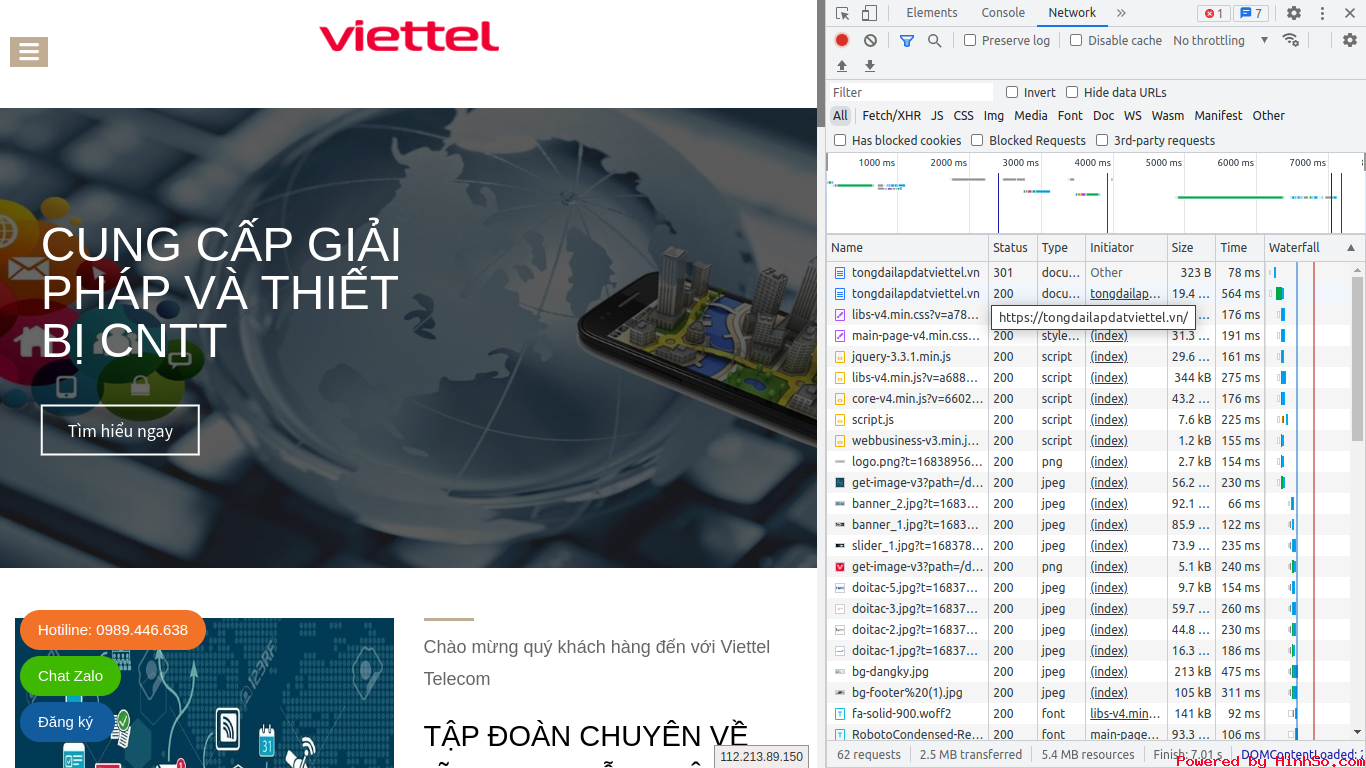Screen dimensions: 1366x768
Task: Filter requests by Fetch/XHR
Action: [x=891, y=116]
